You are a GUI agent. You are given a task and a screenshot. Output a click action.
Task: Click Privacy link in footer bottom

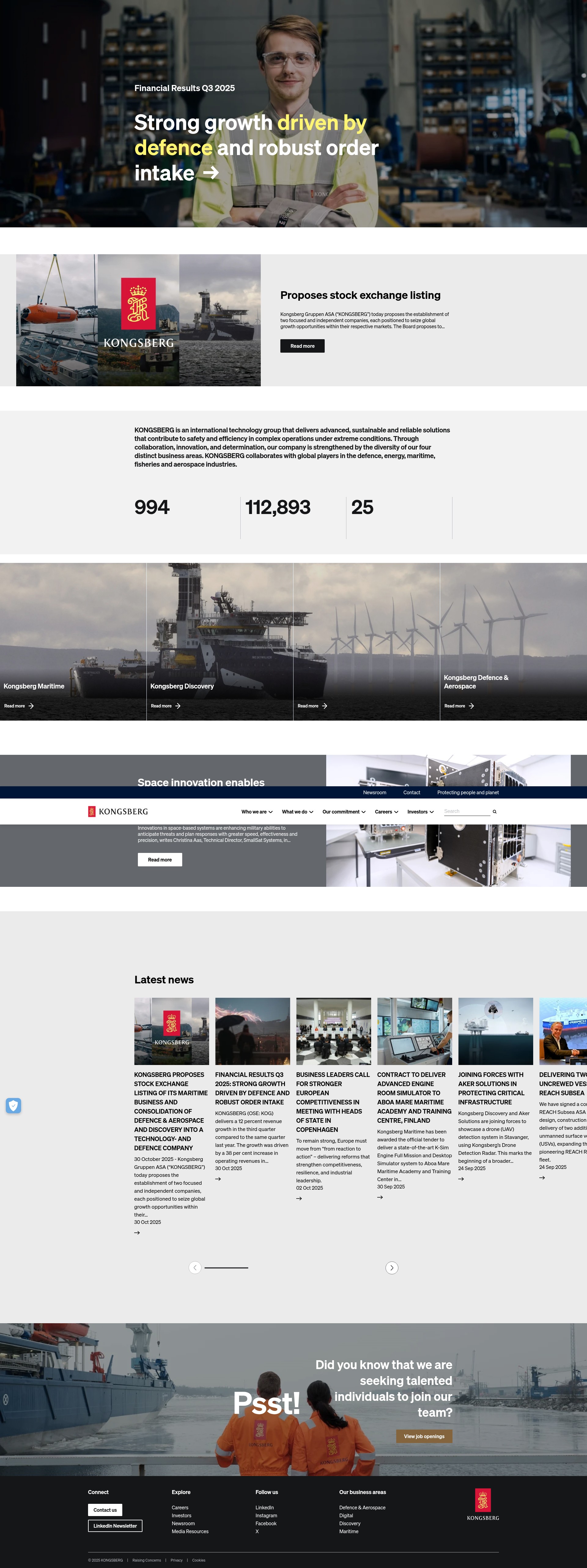(x=177, y=1560)
